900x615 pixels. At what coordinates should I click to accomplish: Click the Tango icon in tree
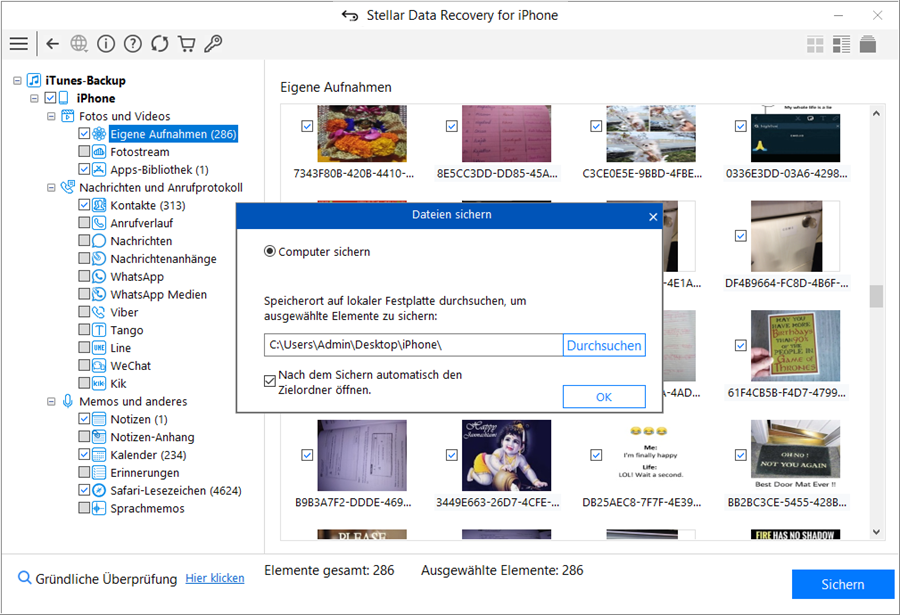99,330
